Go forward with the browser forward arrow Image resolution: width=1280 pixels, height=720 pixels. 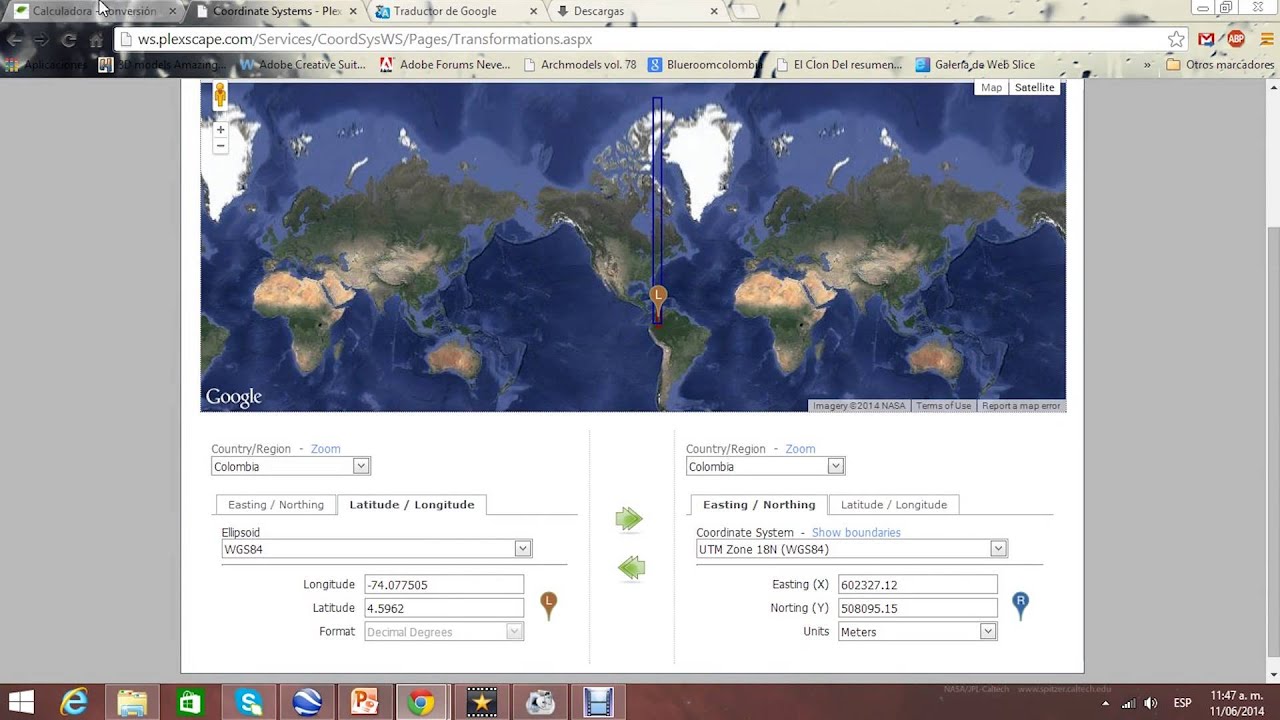coord(41,40)
